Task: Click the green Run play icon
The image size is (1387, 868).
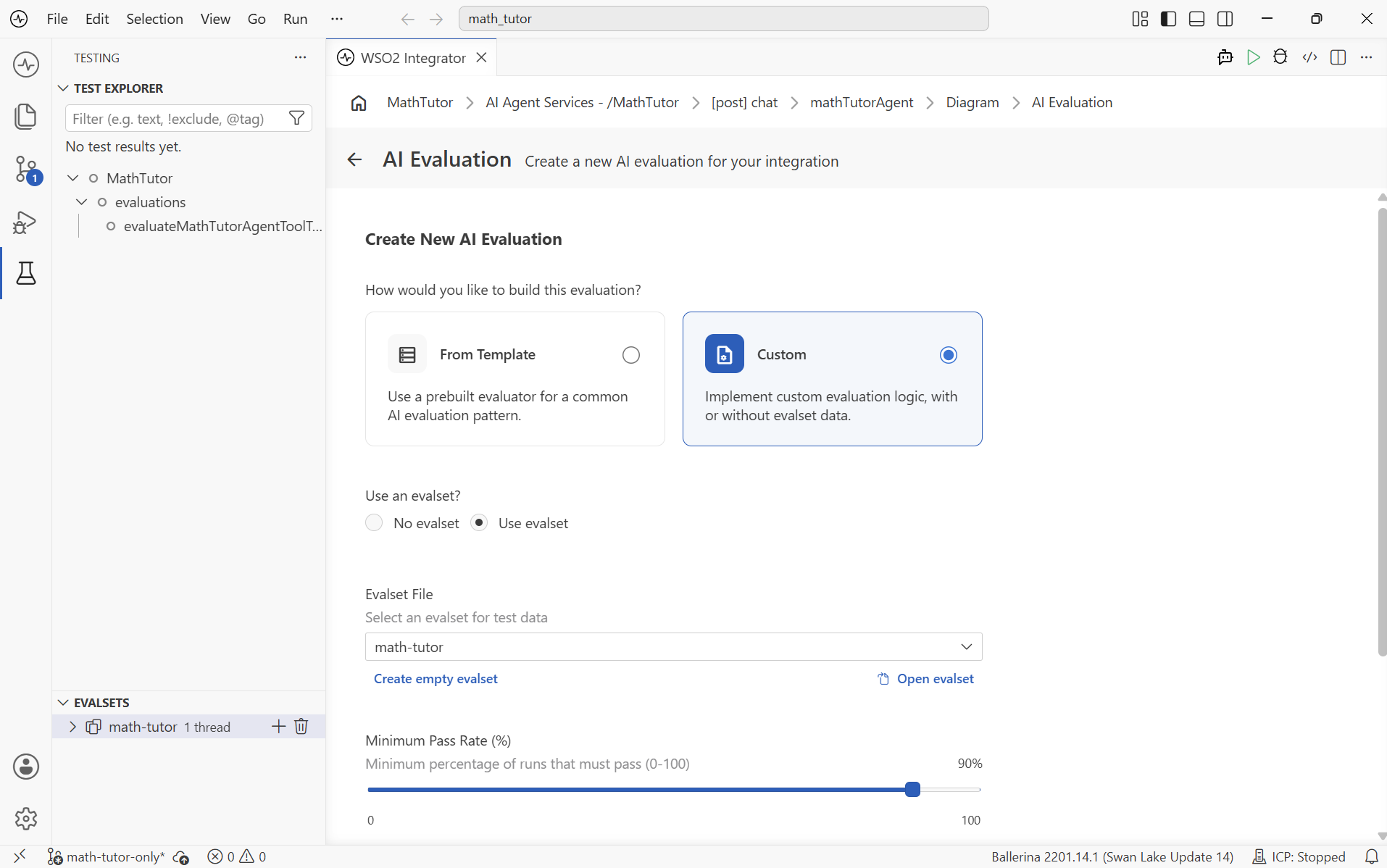Action: coord(1253,57)
